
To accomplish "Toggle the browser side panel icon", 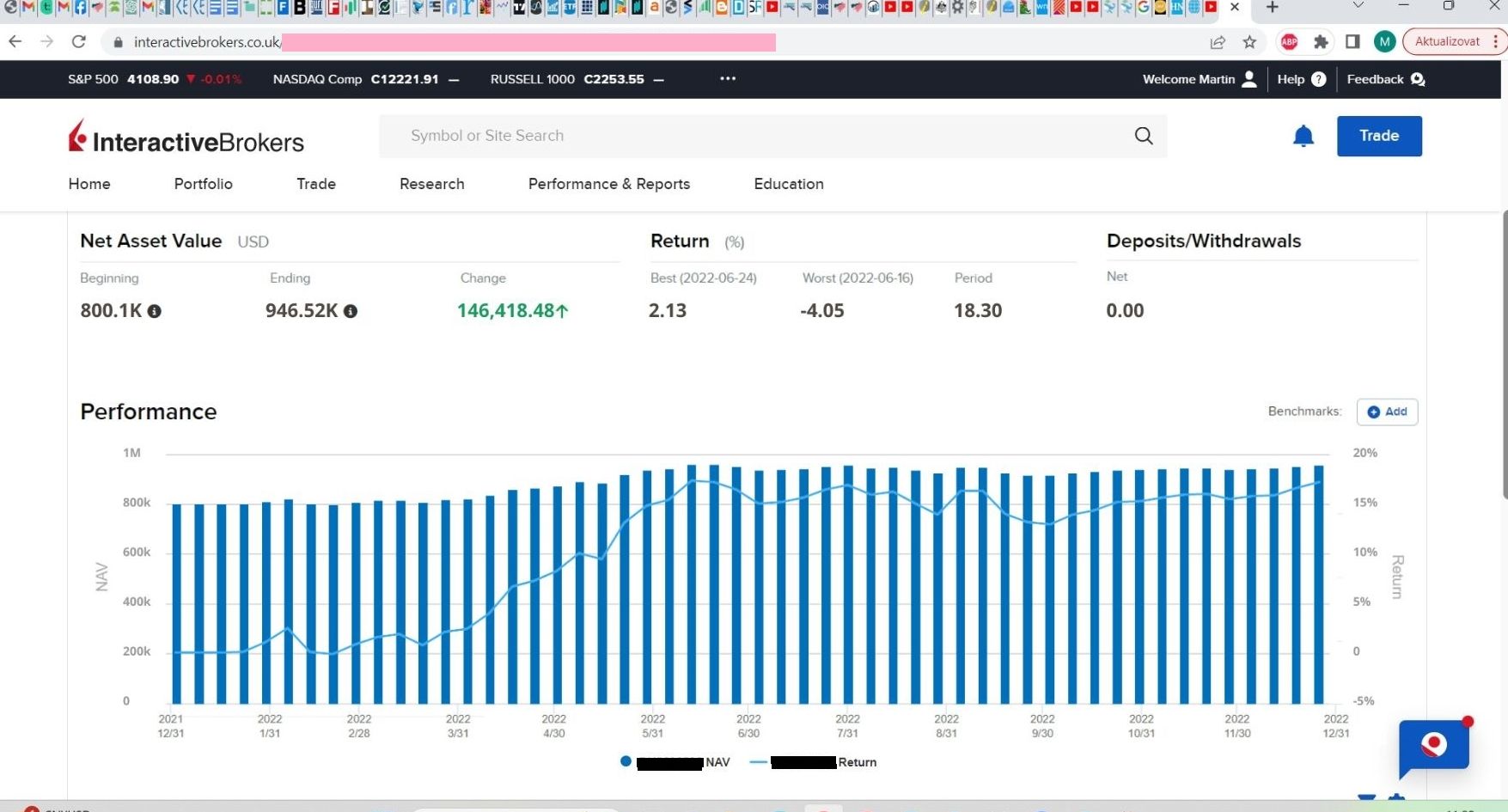I will pos(1352,41).
